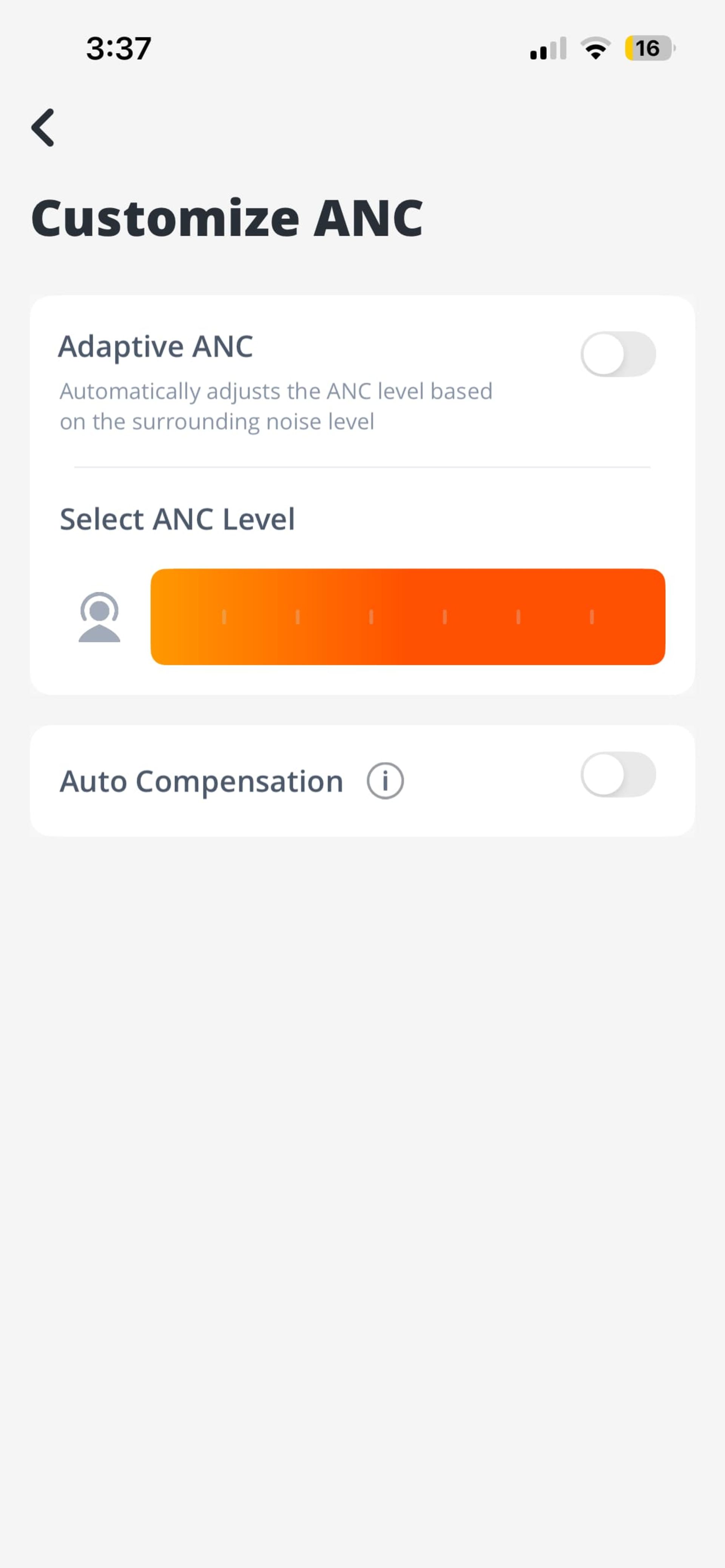Tap the Auto Compensation label text
This screenshot has width=725, height=1568.
(x=202, y=781)
